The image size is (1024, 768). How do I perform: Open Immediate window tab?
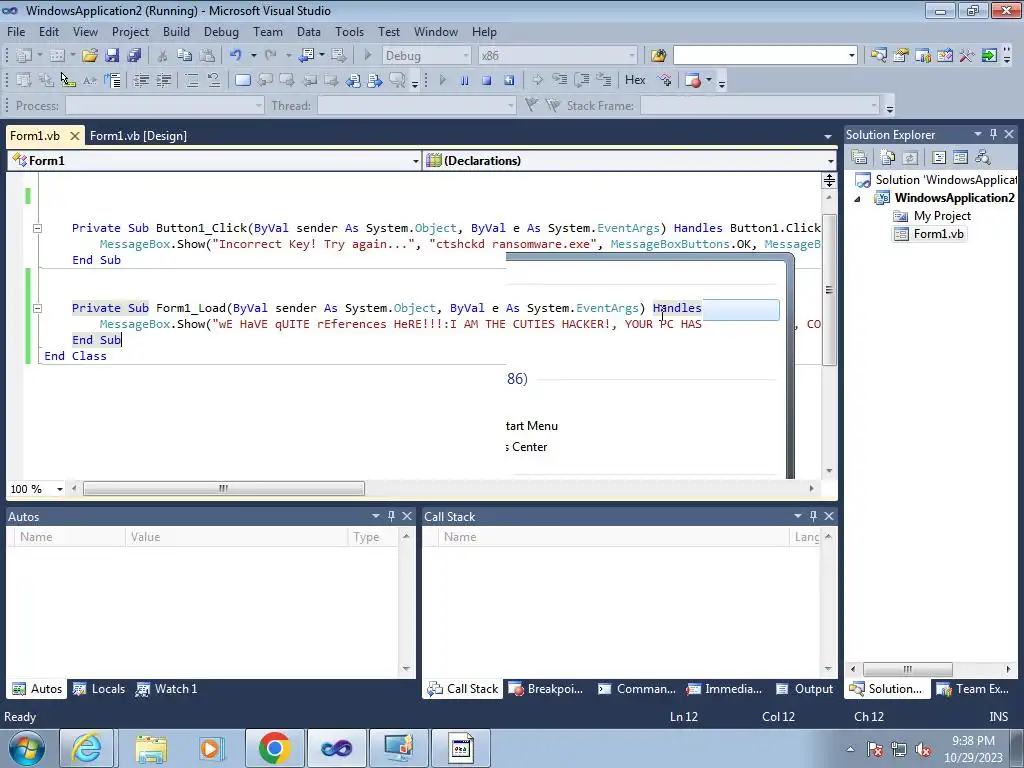[724, 688]
